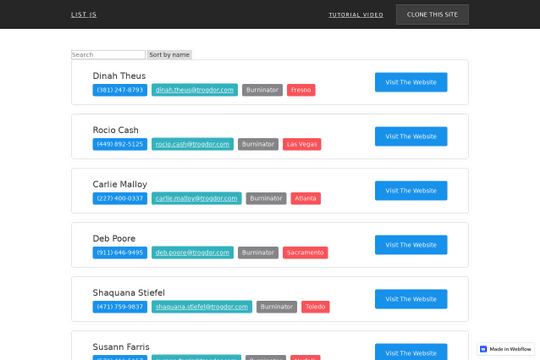Visit the website for Dinah Theus

[411, 82]
